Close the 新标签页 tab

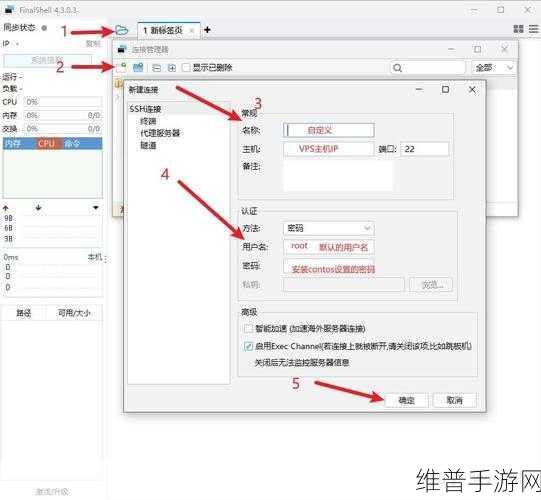(192, 31)
